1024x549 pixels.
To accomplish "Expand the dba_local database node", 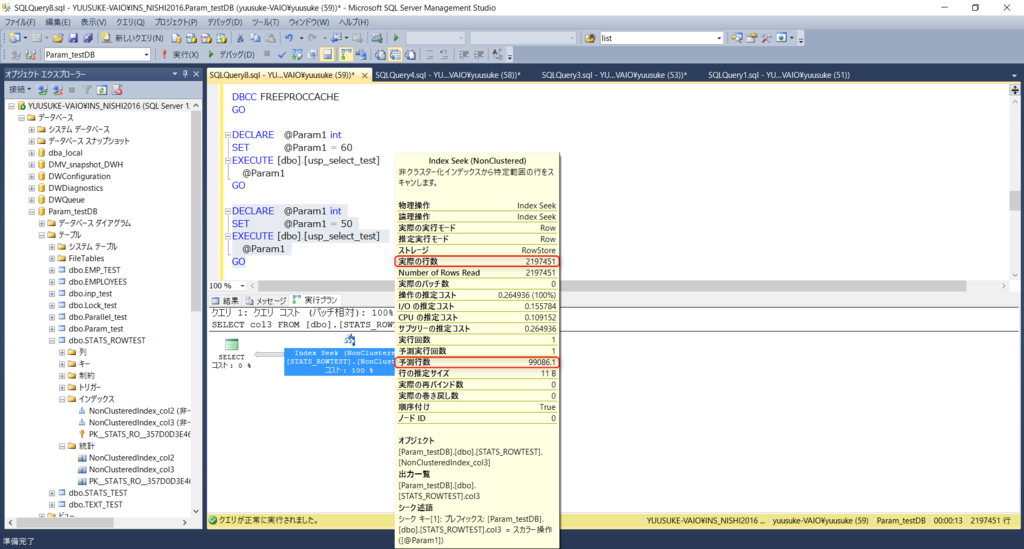I will coord(31,153).
